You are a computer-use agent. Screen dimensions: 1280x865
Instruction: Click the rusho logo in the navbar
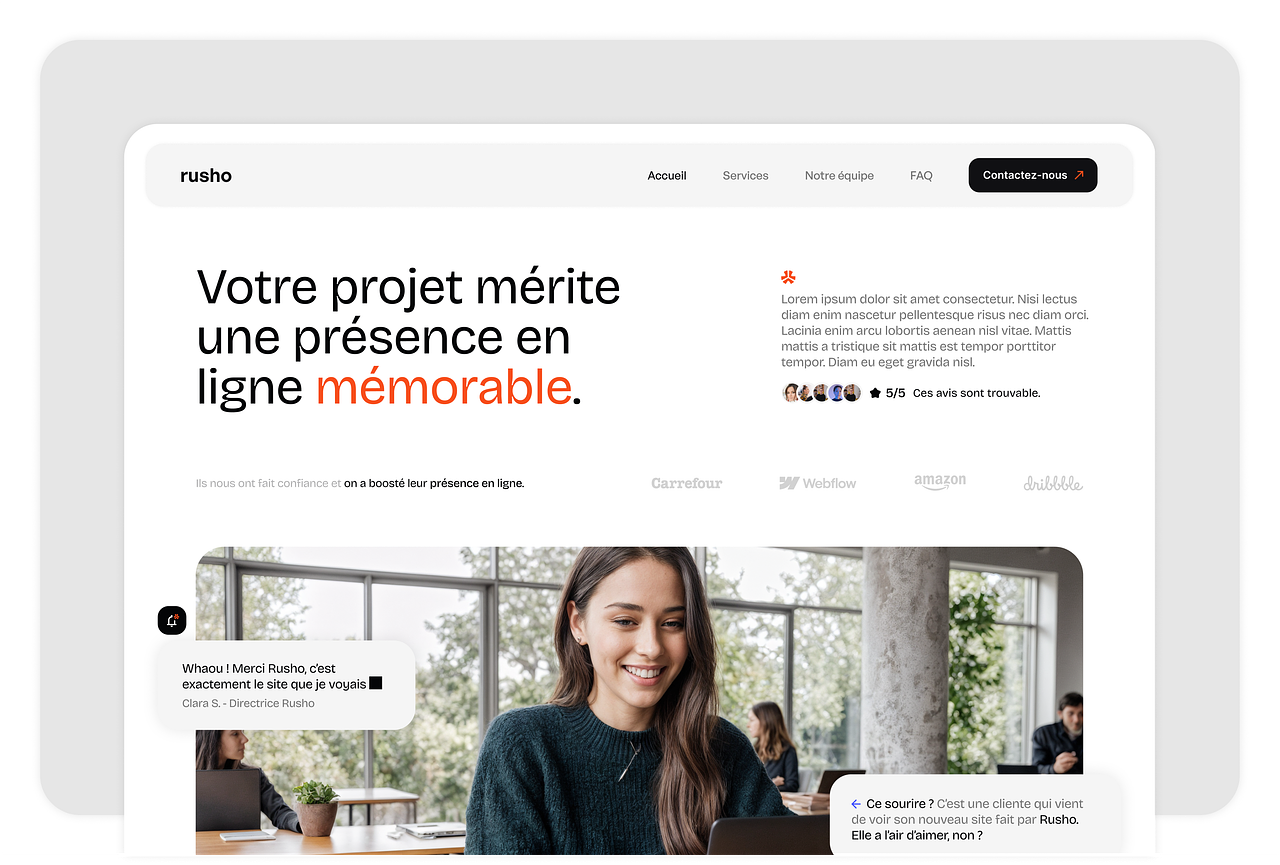[x=206, y=175]
